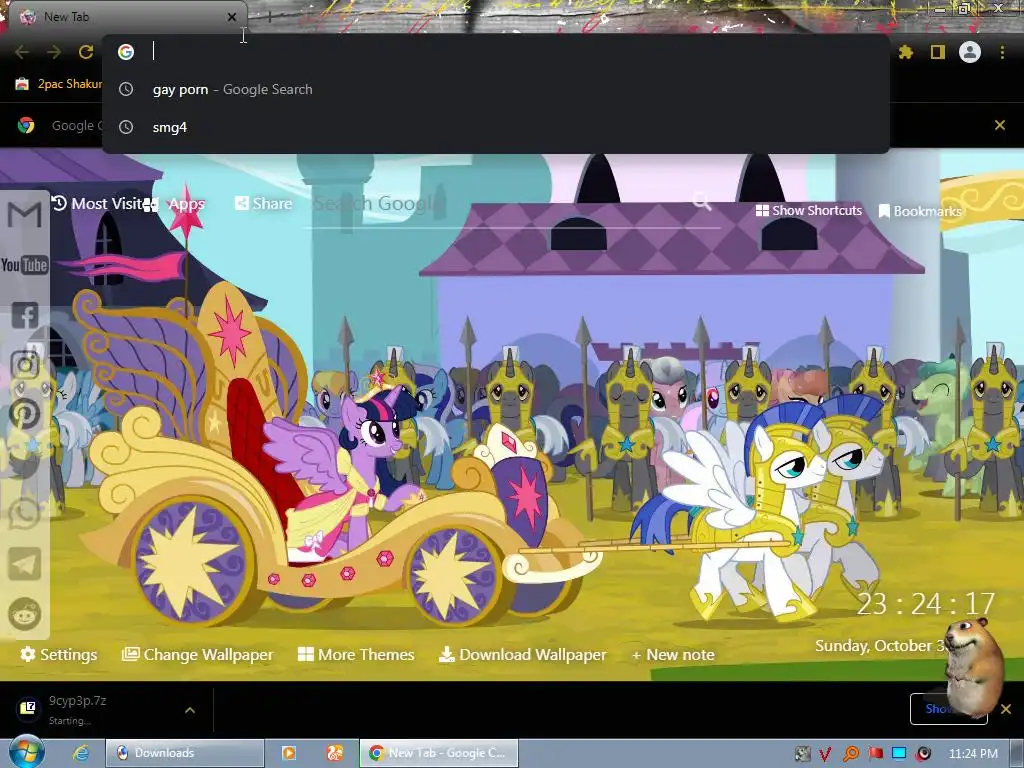Screen dimensions: 1024x768
Task: Open the Extensions puzzle icon
Action: [905, 52]
